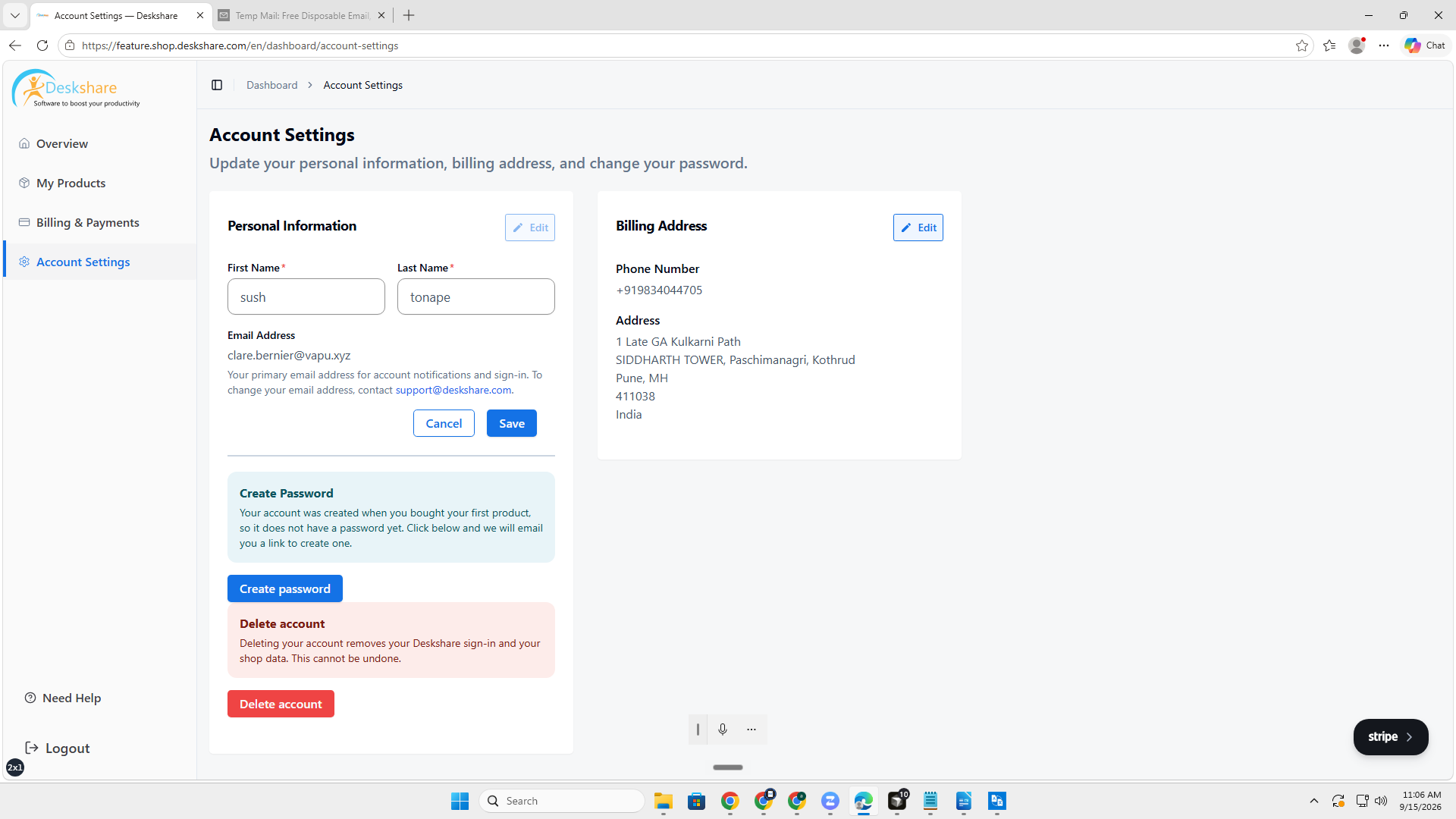Switch to the Temp Mail browser tab
Screen dimensions: 1456x819
302,15
